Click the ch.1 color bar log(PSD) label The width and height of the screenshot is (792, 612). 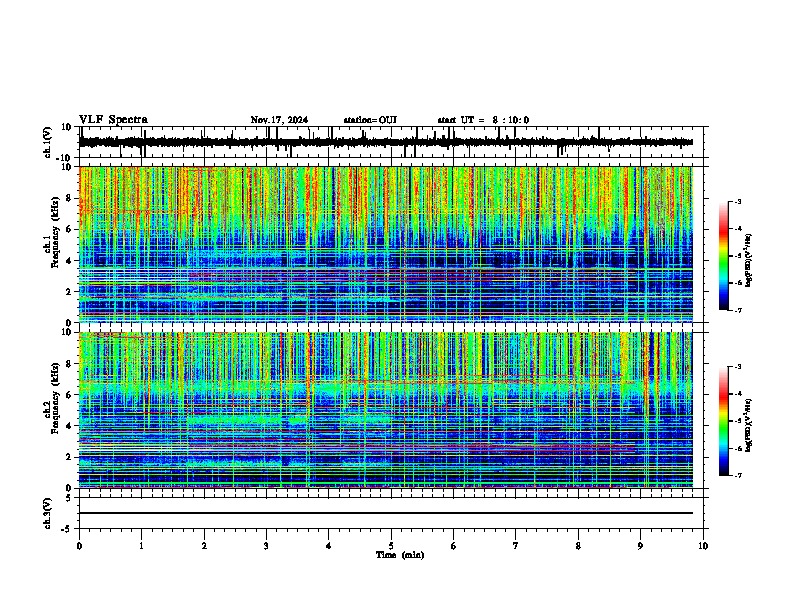(x=749, y=260)
